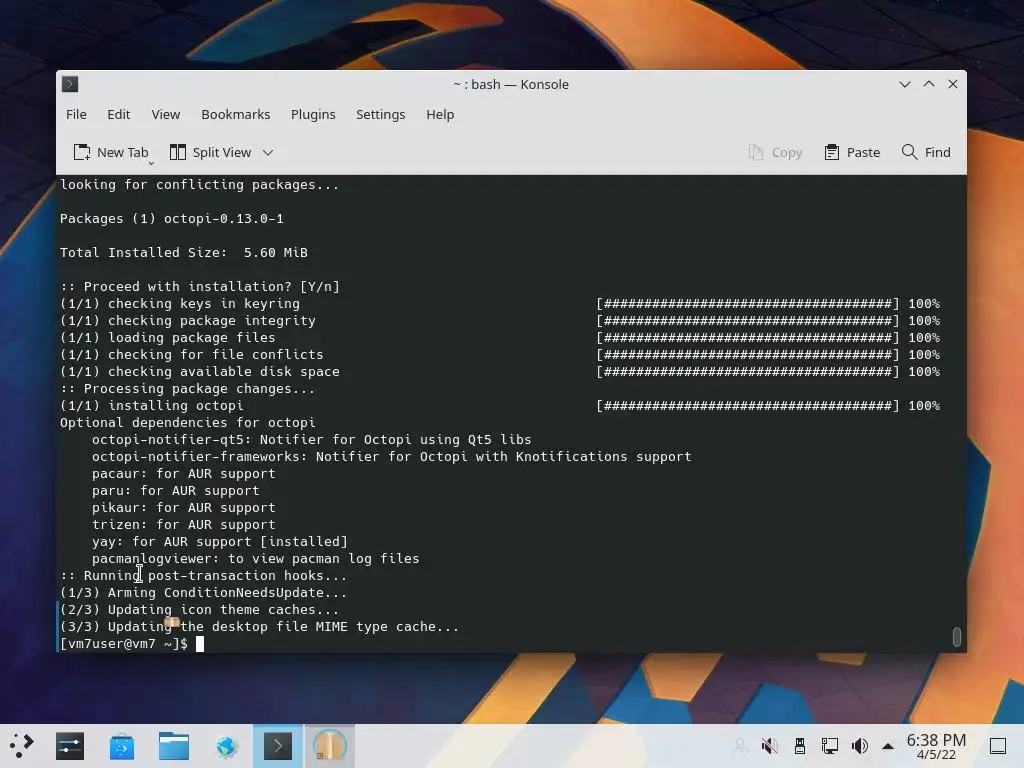
Task: Open the audio volume tray icon
Action: click(860, 745)
